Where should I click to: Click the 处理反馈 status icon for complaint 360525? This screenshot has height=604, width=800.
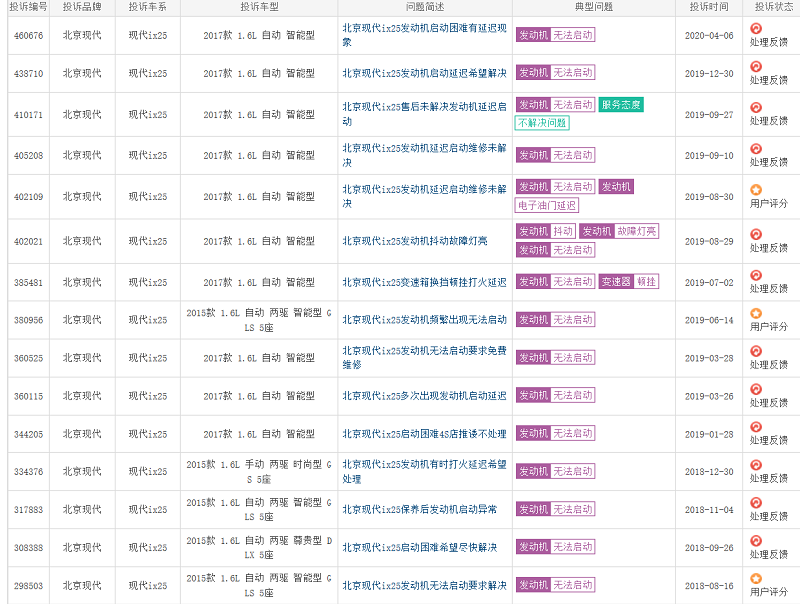click(756, 351)
